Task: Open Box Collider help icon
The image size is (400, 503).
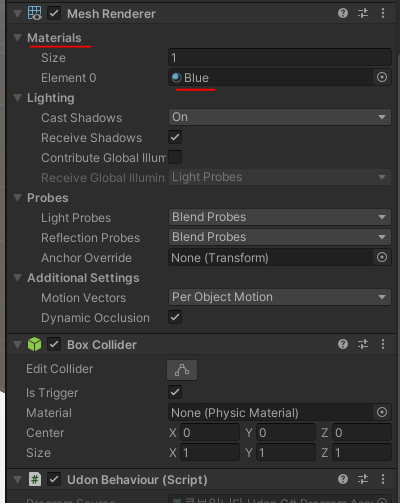Action: tap(343, 344)
